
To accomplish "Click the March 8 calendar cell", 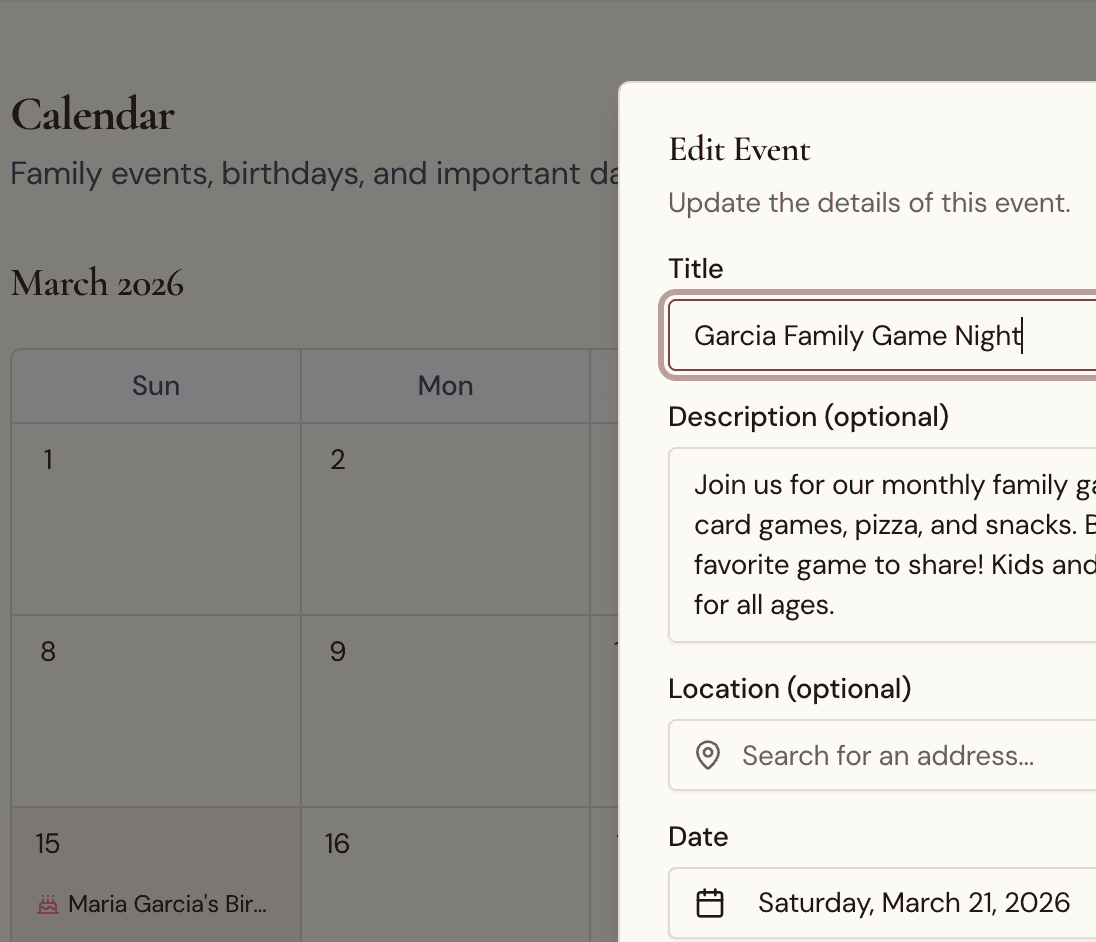I will point(155,710).
